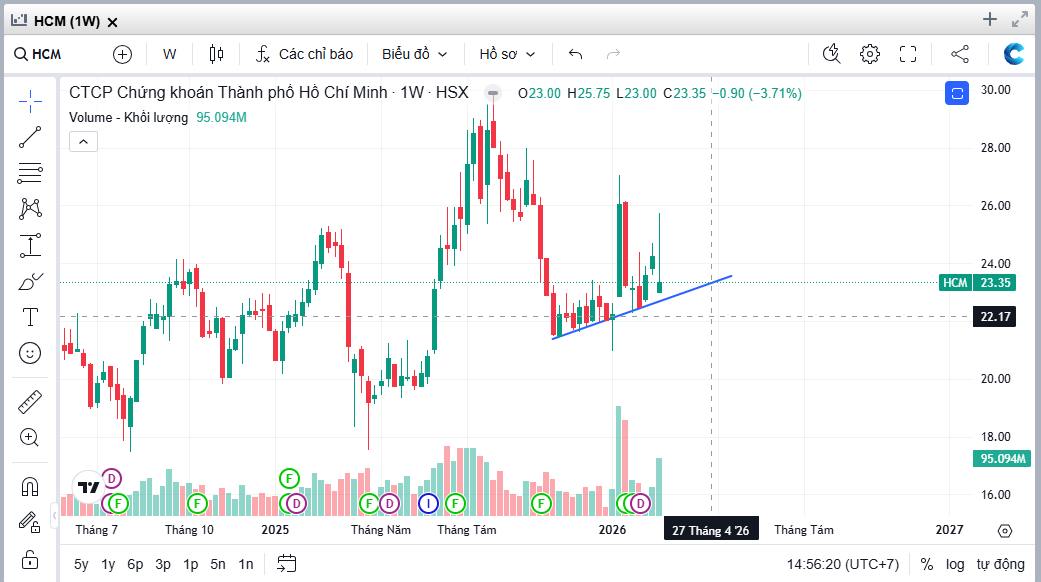Open chart settings gear
This screenshot has height=582, width=1041.
click(870, 54)
